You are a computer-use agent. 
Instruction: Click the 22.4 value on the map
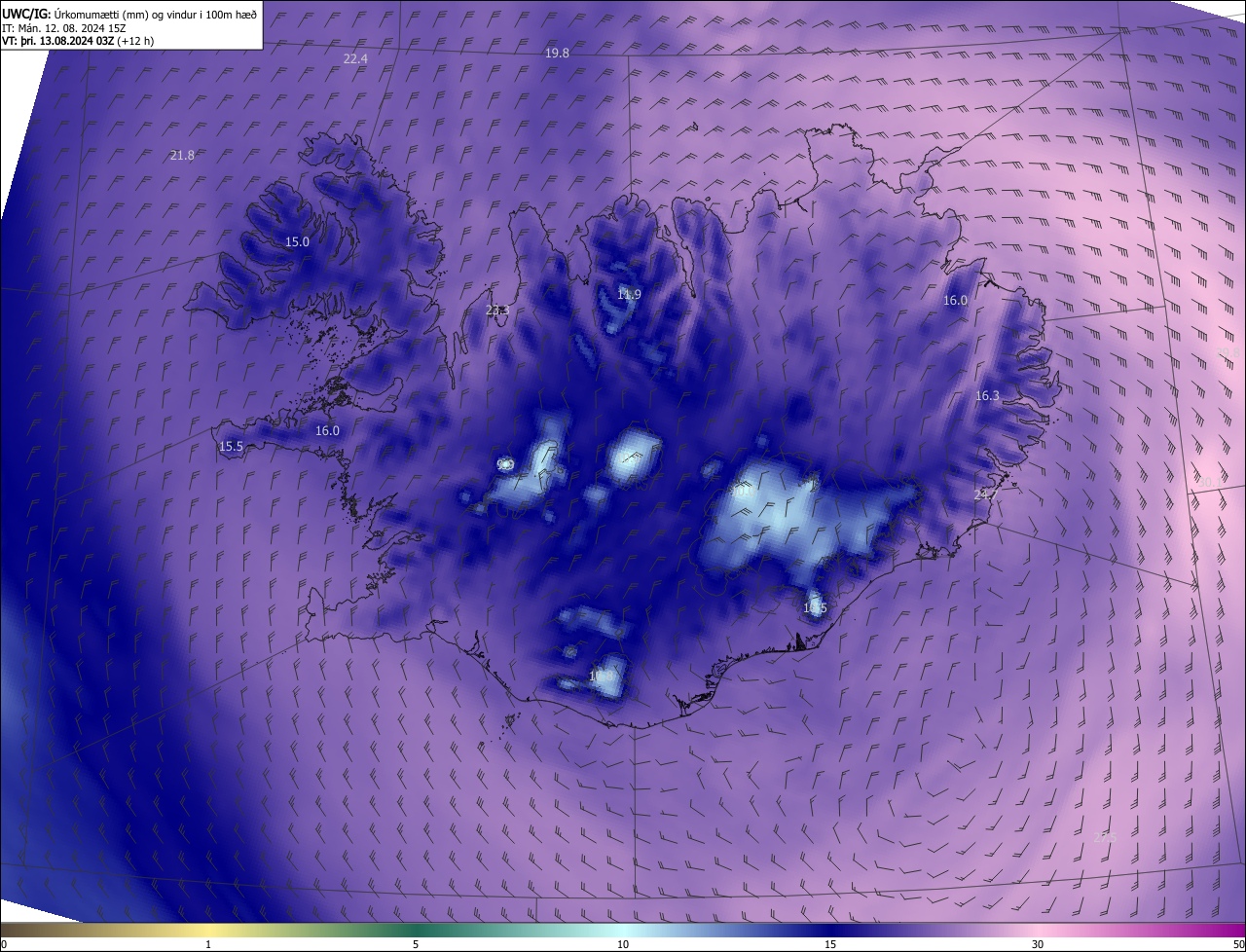(x=355, y=58)
